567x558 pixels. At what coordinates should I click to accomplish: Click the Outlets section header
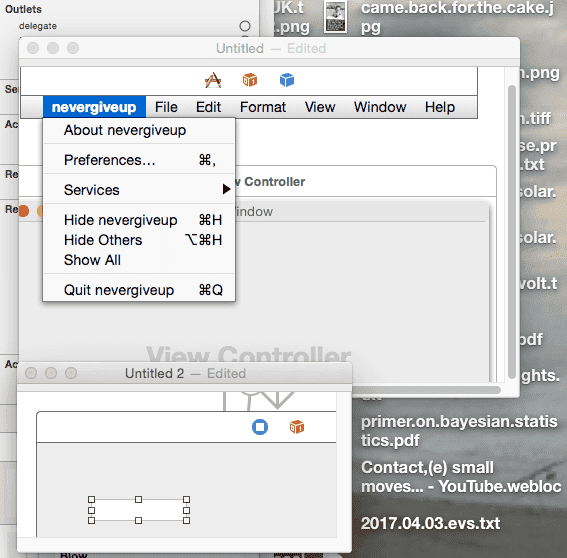point(23,9)
